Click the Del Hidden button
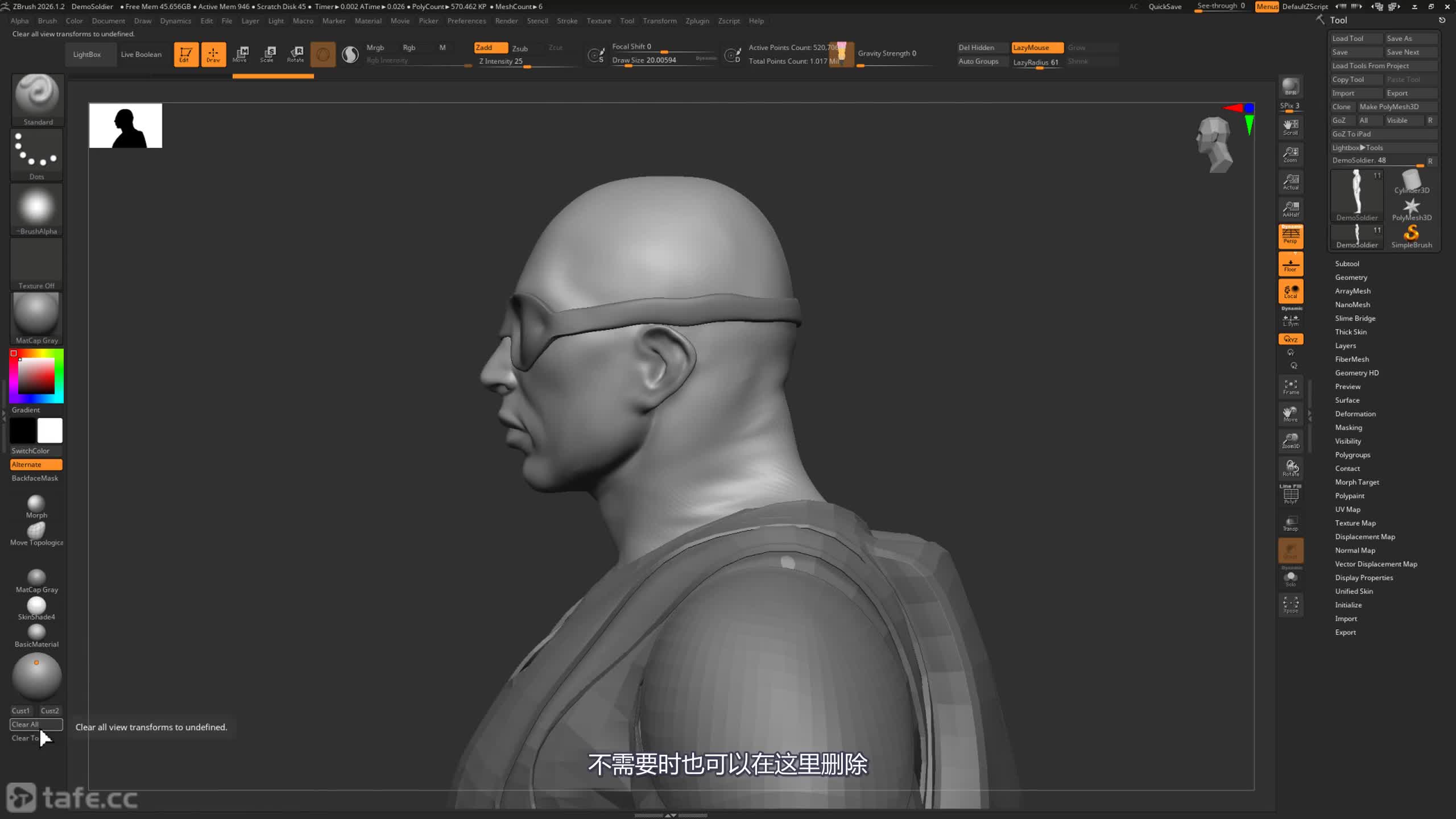Image resolution: width=1456 pixels, height=819 pixels. coord(982,48)
